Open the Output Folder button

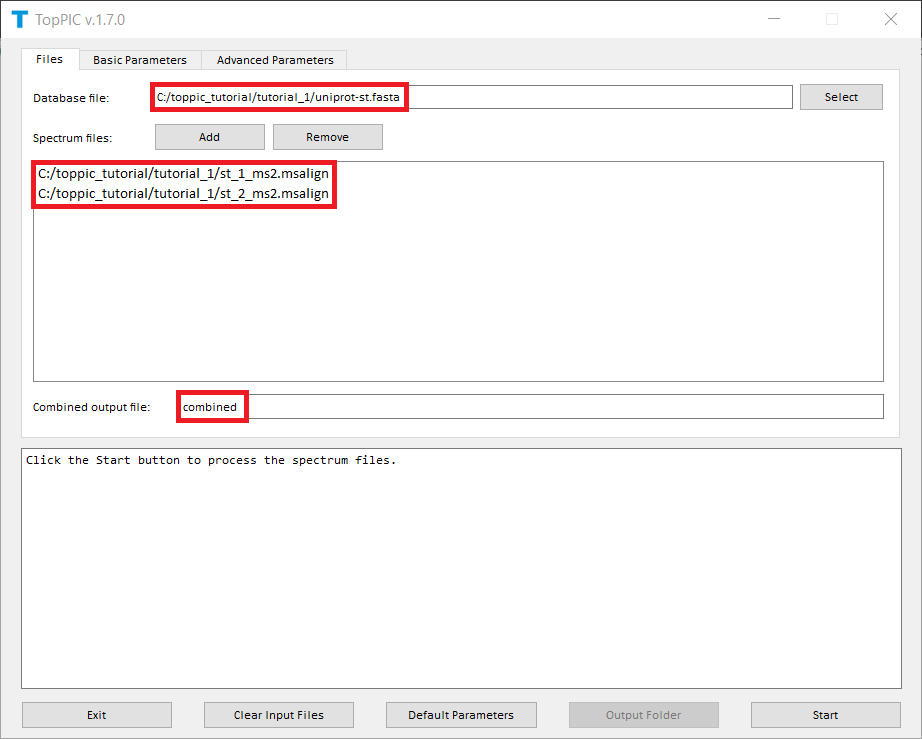coord(643,715)
